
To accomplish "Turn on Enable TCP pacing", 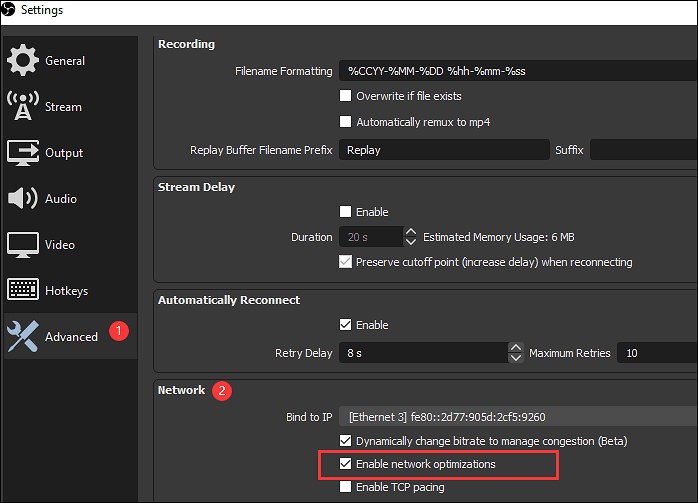I will coord(346,488).
